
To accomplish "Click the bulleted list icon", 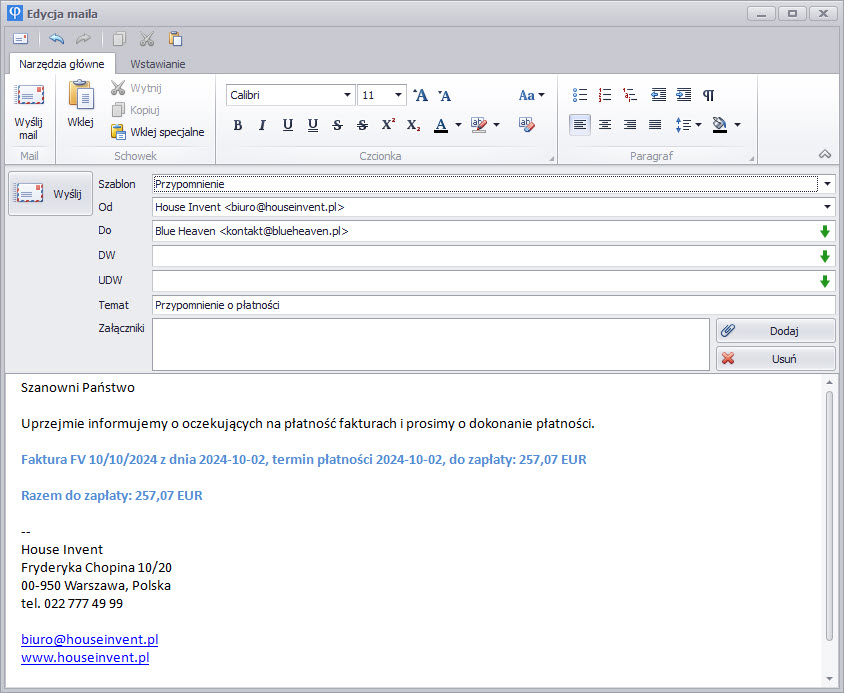I will tap(580, 95).
